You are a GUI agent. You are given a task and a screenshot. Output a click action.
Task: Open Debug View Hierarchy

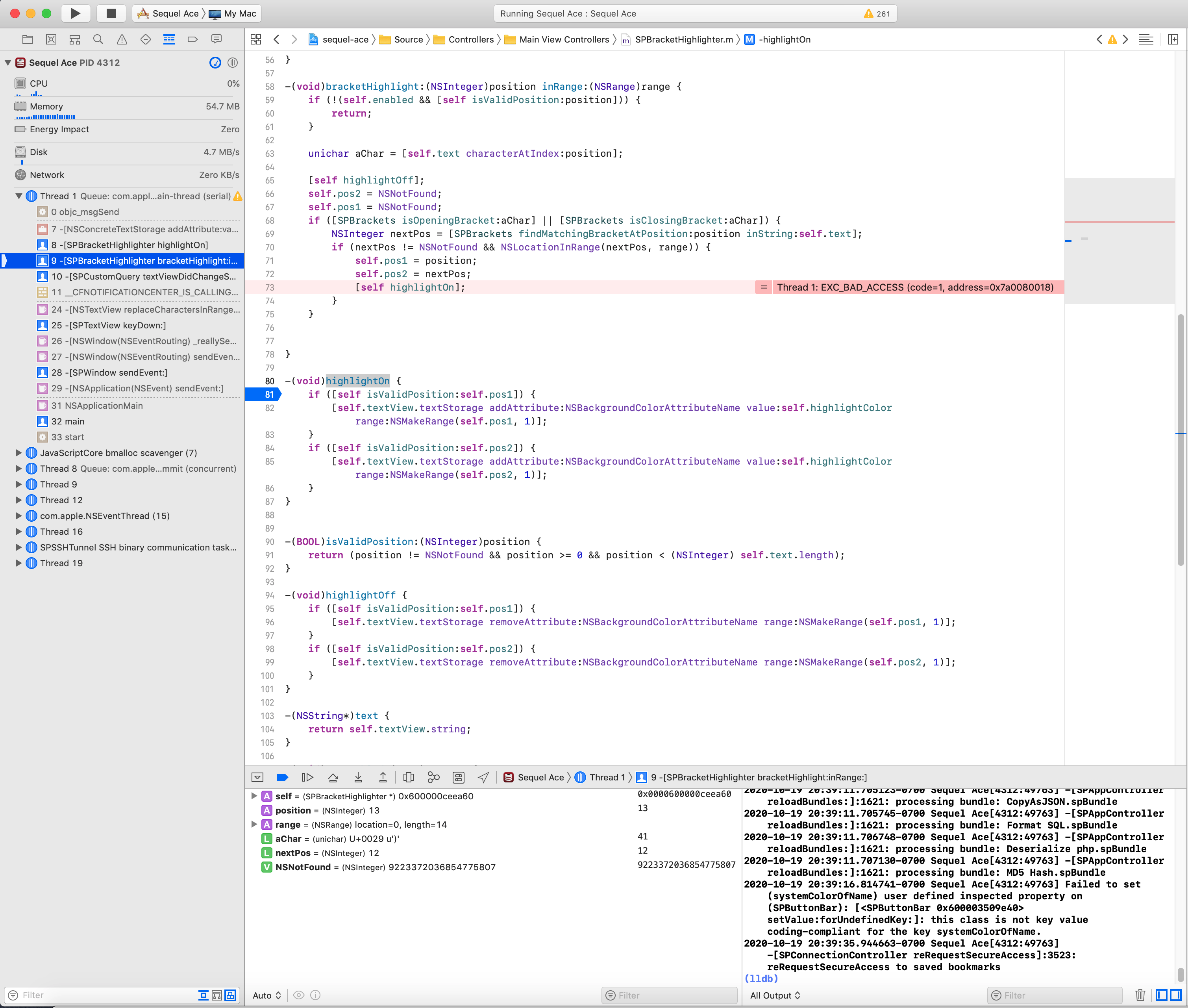click(x=408, y=777)
